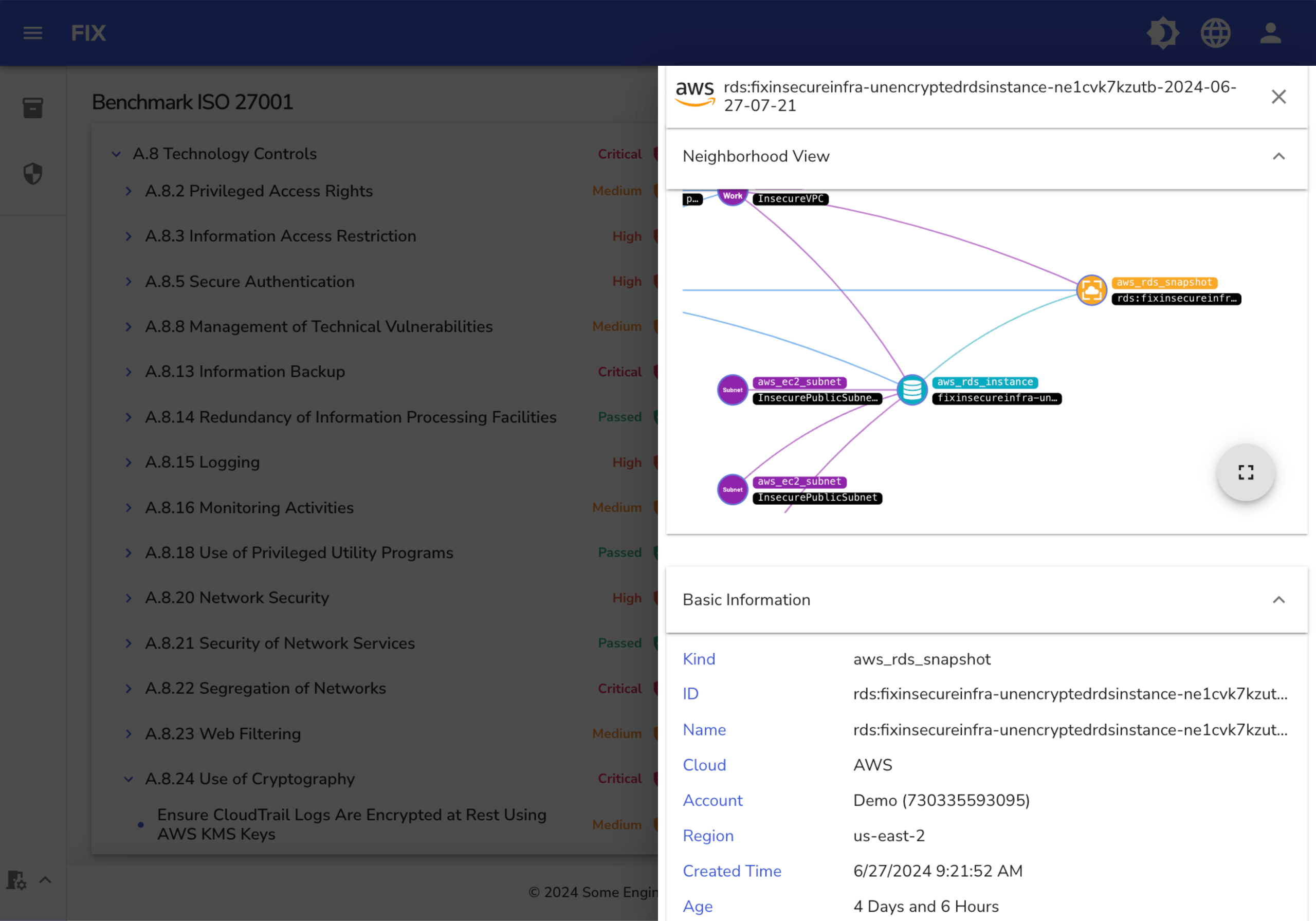Click the FIX logo
Screen dimensions: 1316x921
88,33
